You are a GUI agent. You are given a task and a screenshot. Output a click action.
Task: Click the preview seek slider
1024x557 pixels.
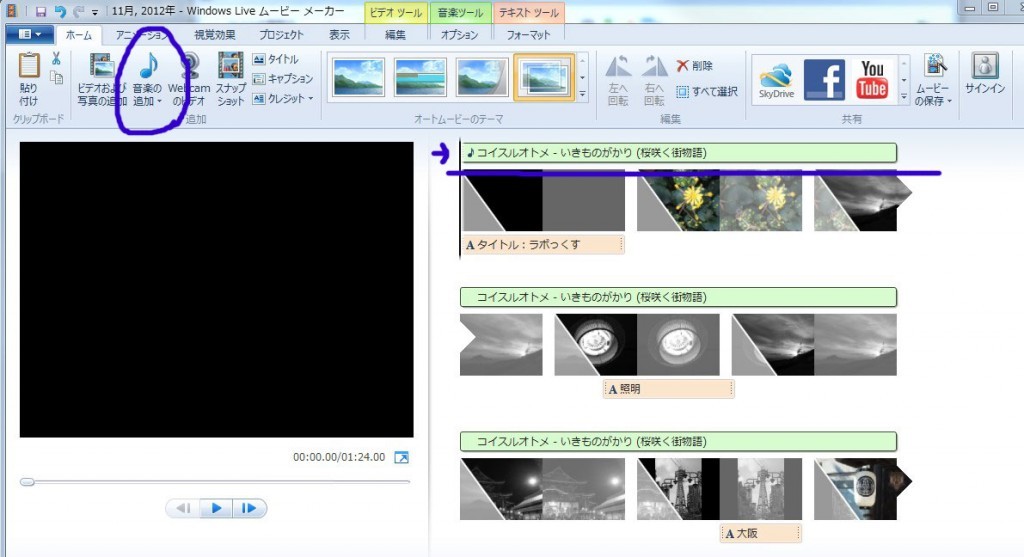tap(215, 482)
